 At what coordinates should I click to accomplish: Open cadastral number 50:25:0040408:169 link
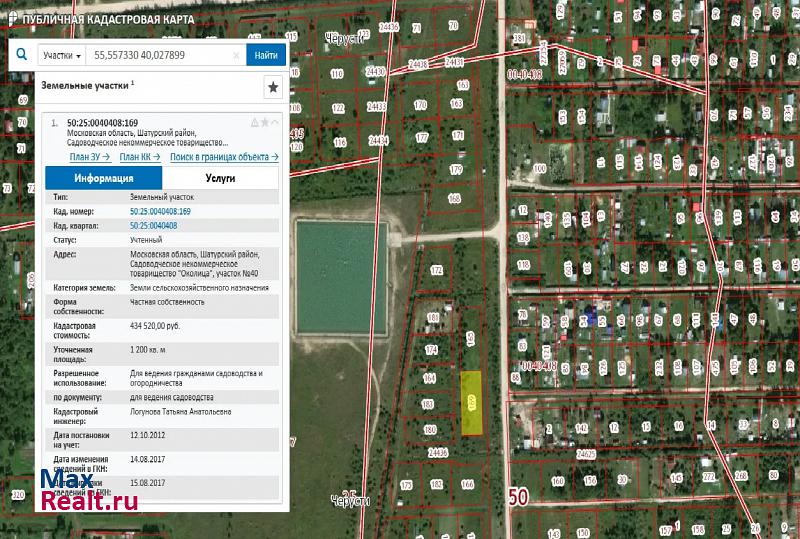point(160,212)
